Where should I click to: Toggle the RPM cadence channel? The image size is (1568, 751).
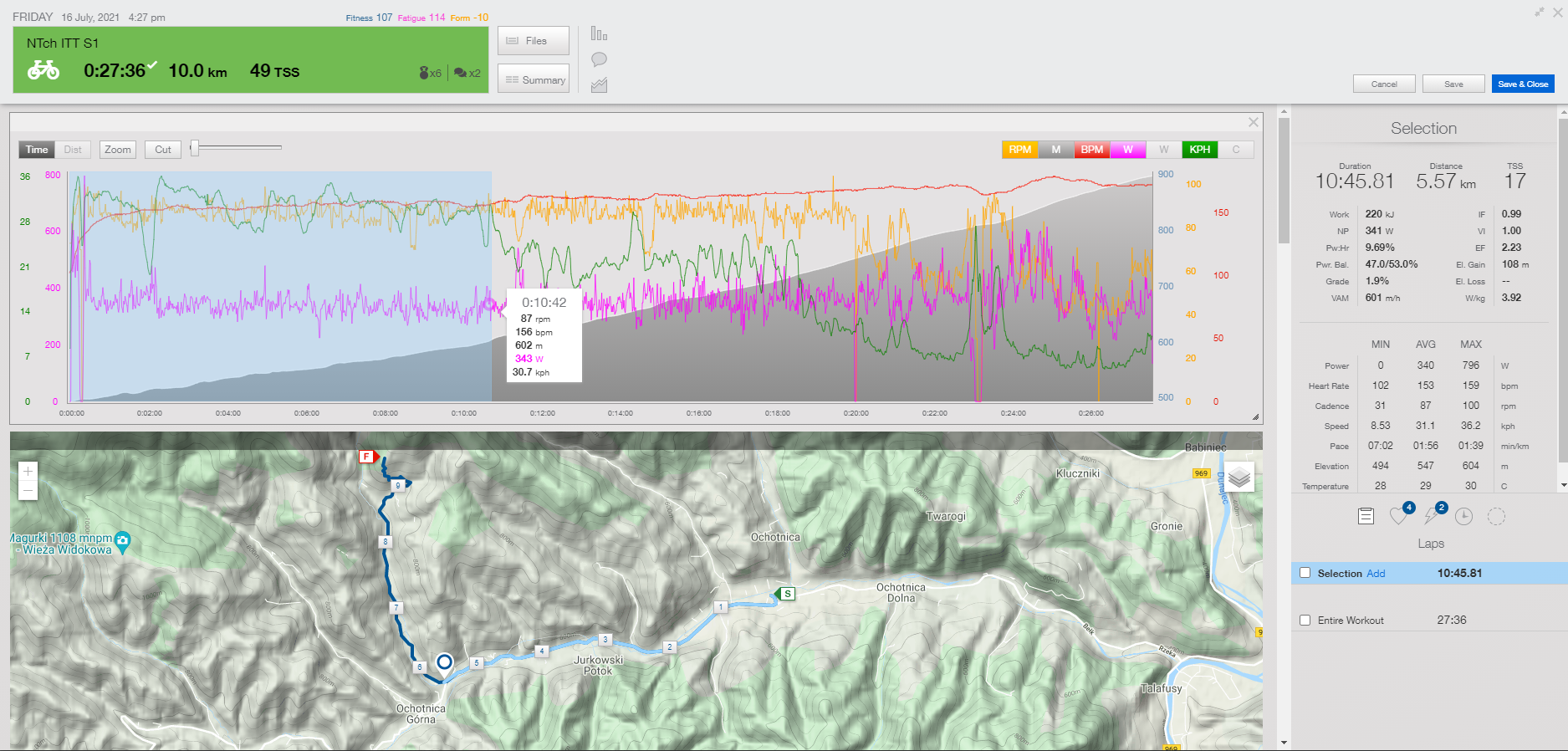click(1019, 150)
